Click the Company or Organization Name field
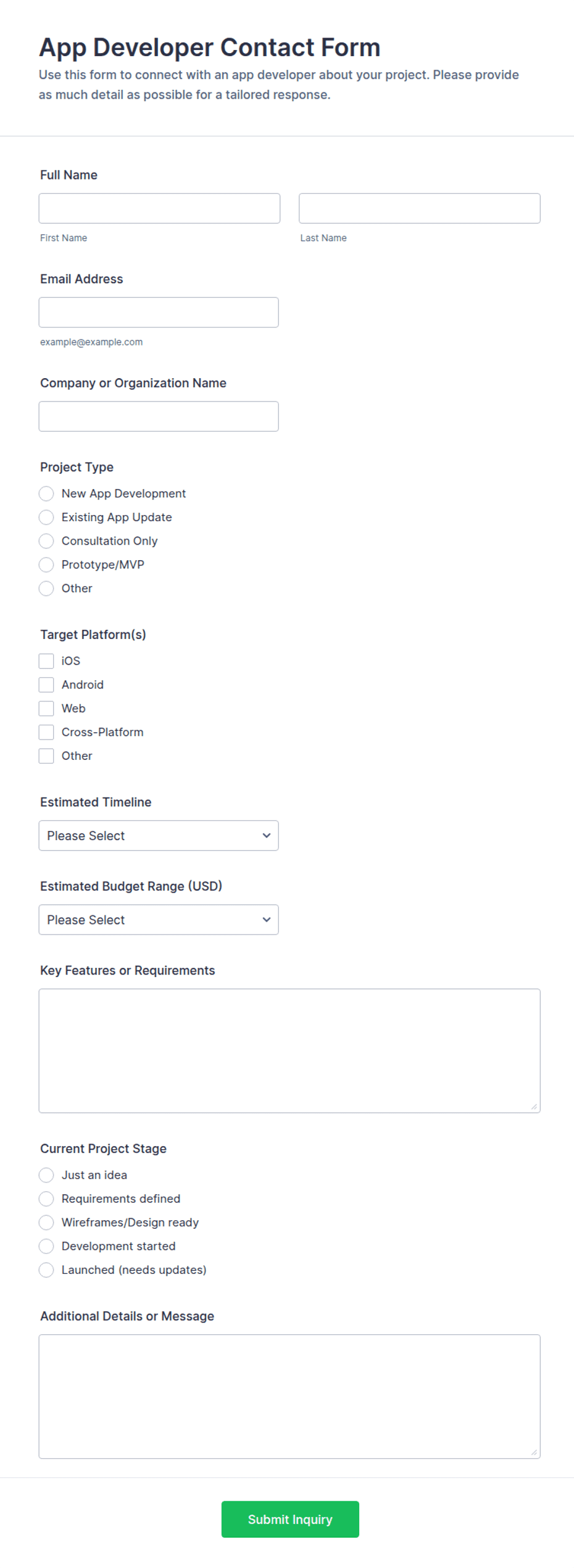The image size is (574, 1568). click(x=159, y=416)
